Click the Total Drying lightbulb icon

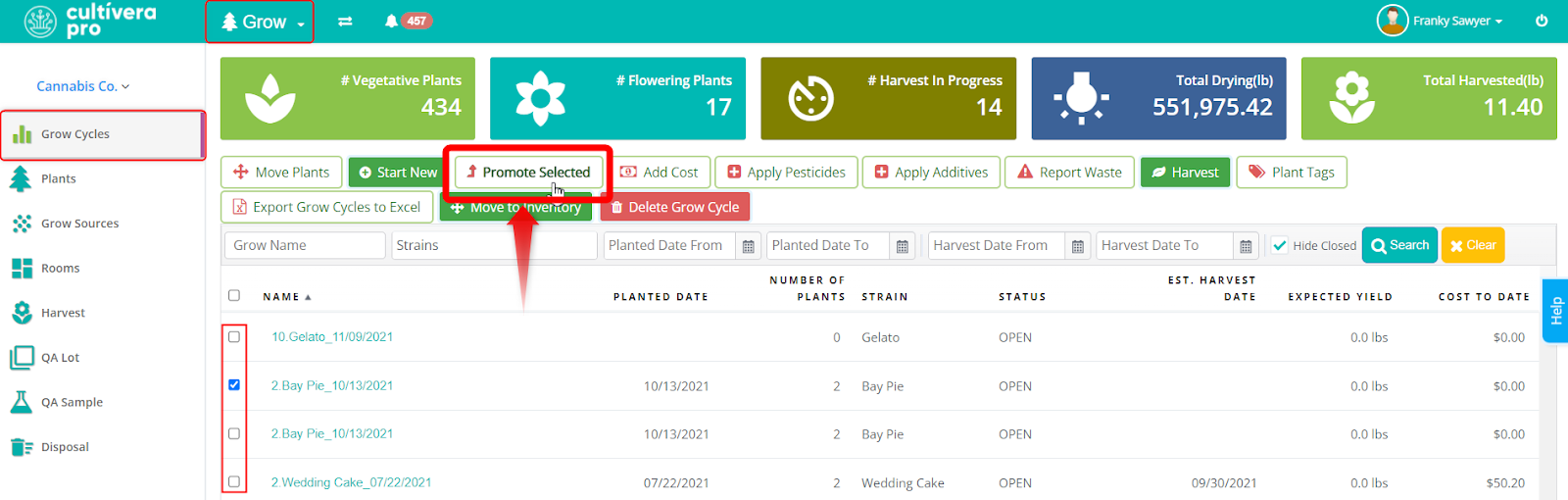[x=1082, y=98]
